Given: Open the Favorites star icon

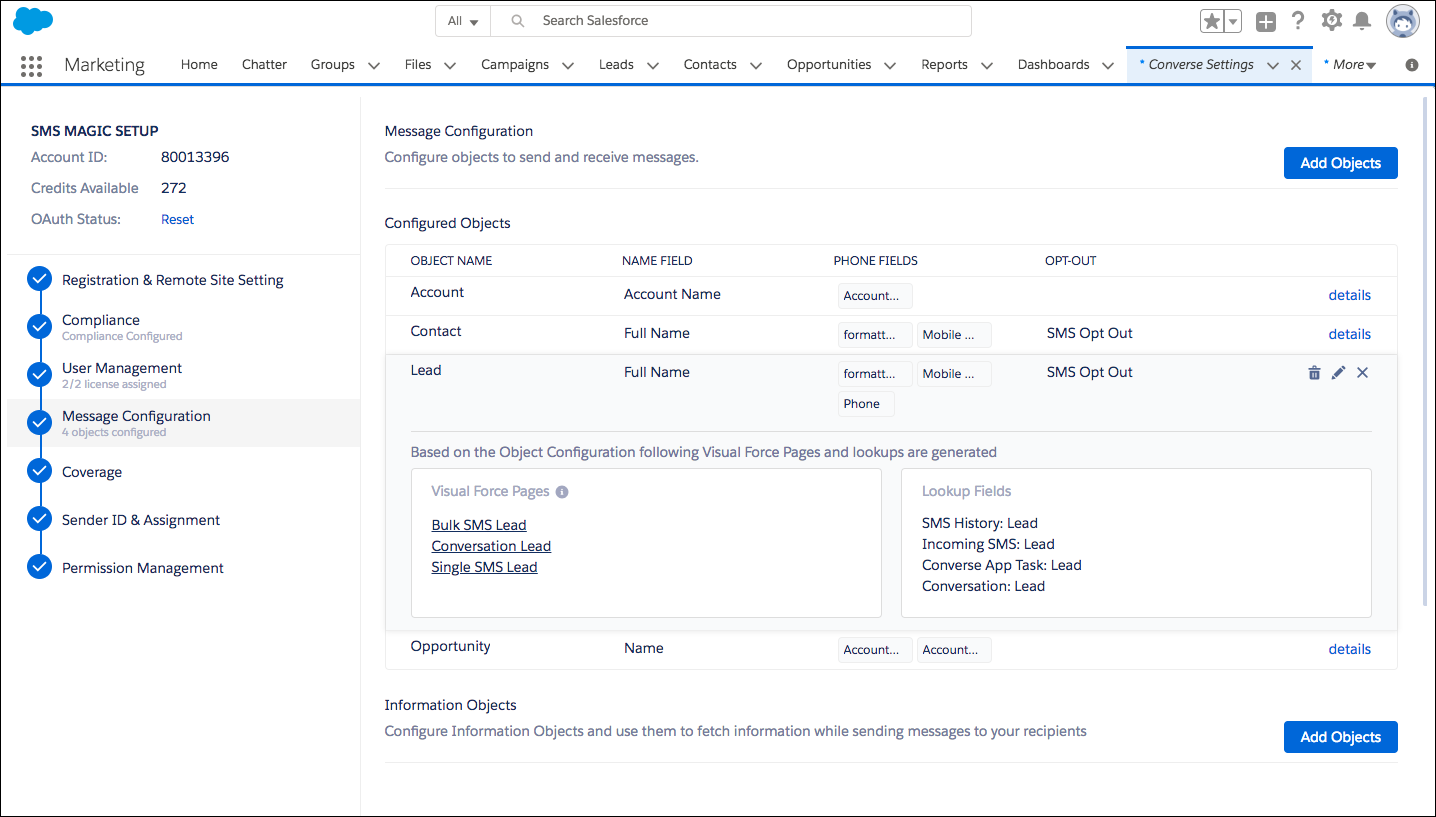Looking at the screenshot, I should pos(1212,21).
